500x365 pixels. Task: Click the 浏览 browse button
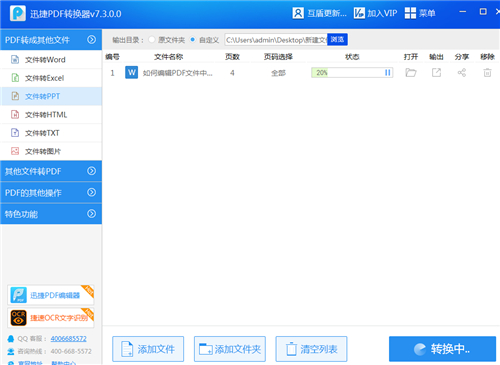337,40
